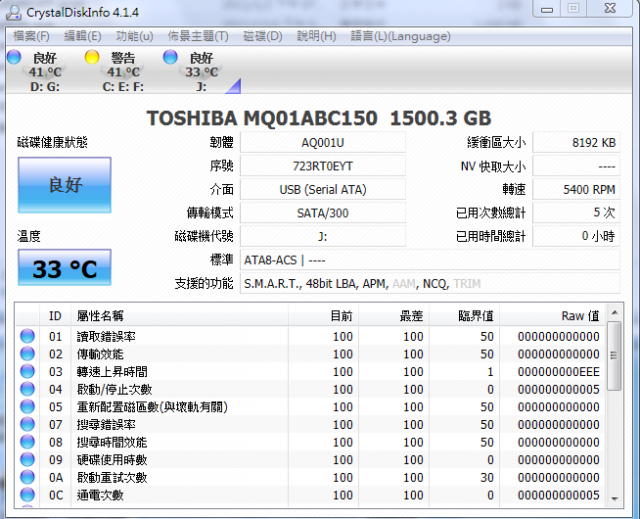The width and height of the screenshot is (640, 519).
Task: Open the 磁碟(D) menu
Action: pyautogui.click(x=262, y=36)
